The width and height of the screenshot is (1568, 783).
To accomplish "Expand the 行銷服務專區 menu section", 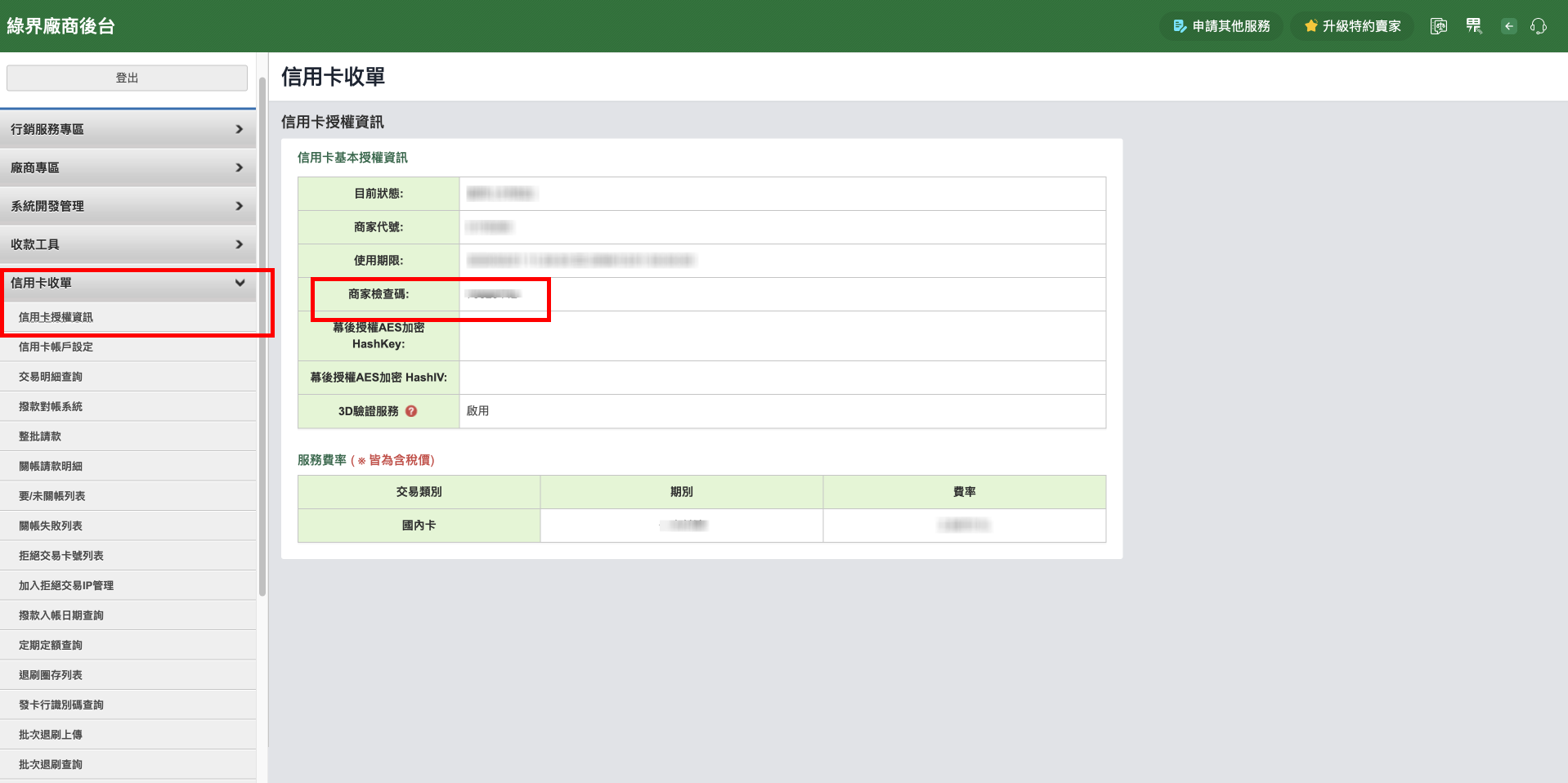I will pyautogui.click(x=128, y=129).
